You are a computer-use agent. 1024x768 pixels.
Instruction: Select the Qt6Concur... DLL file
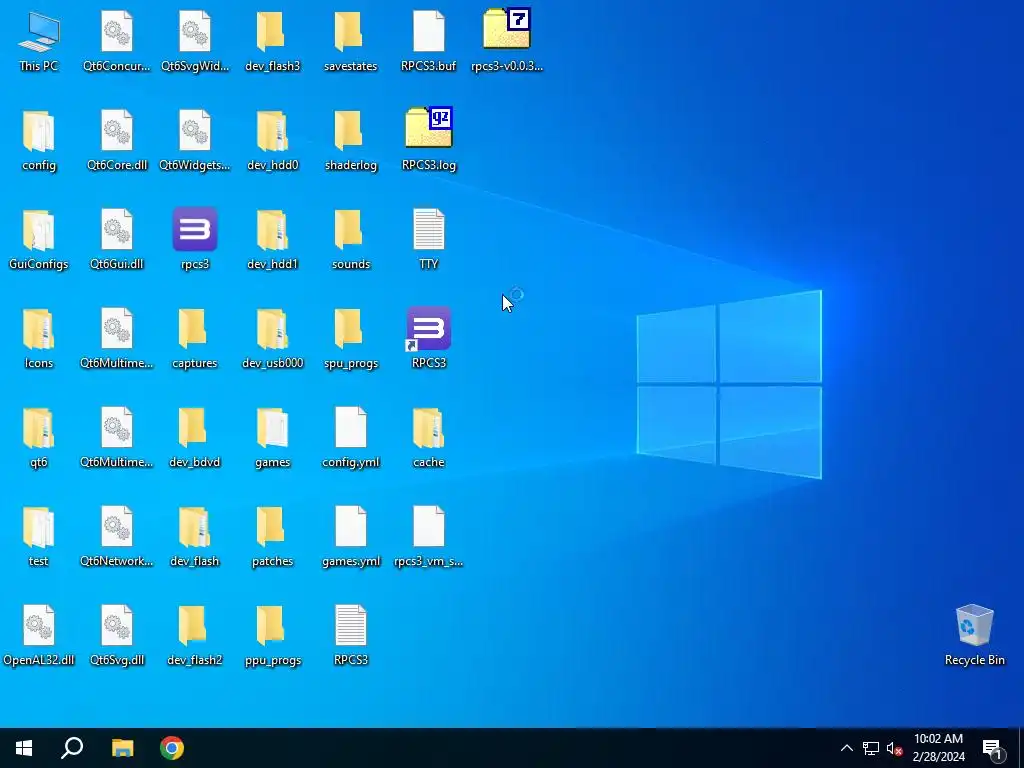tap(117, 40)
